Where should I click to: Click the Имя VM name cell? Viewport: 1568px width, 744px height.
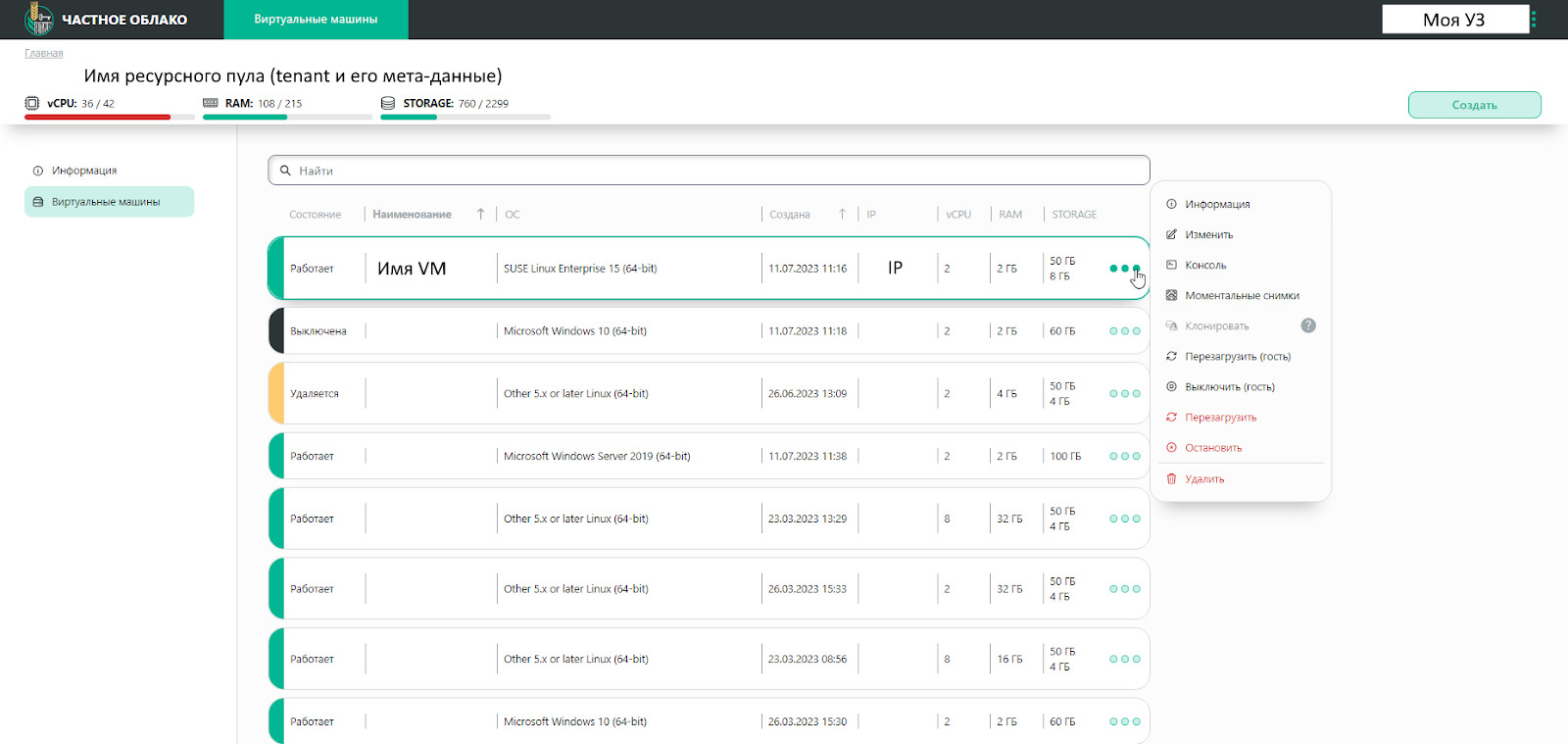pos(412,269)
